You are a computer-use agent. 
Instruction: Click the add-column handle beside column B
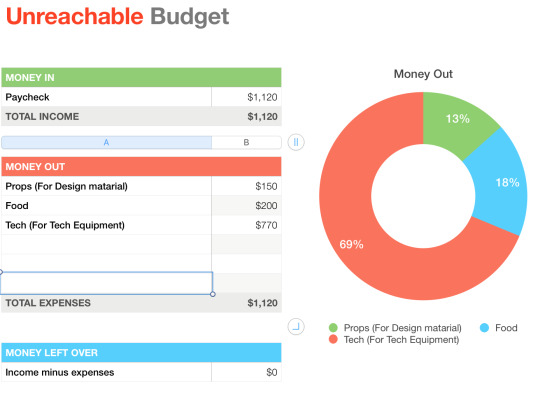[296, 142]
